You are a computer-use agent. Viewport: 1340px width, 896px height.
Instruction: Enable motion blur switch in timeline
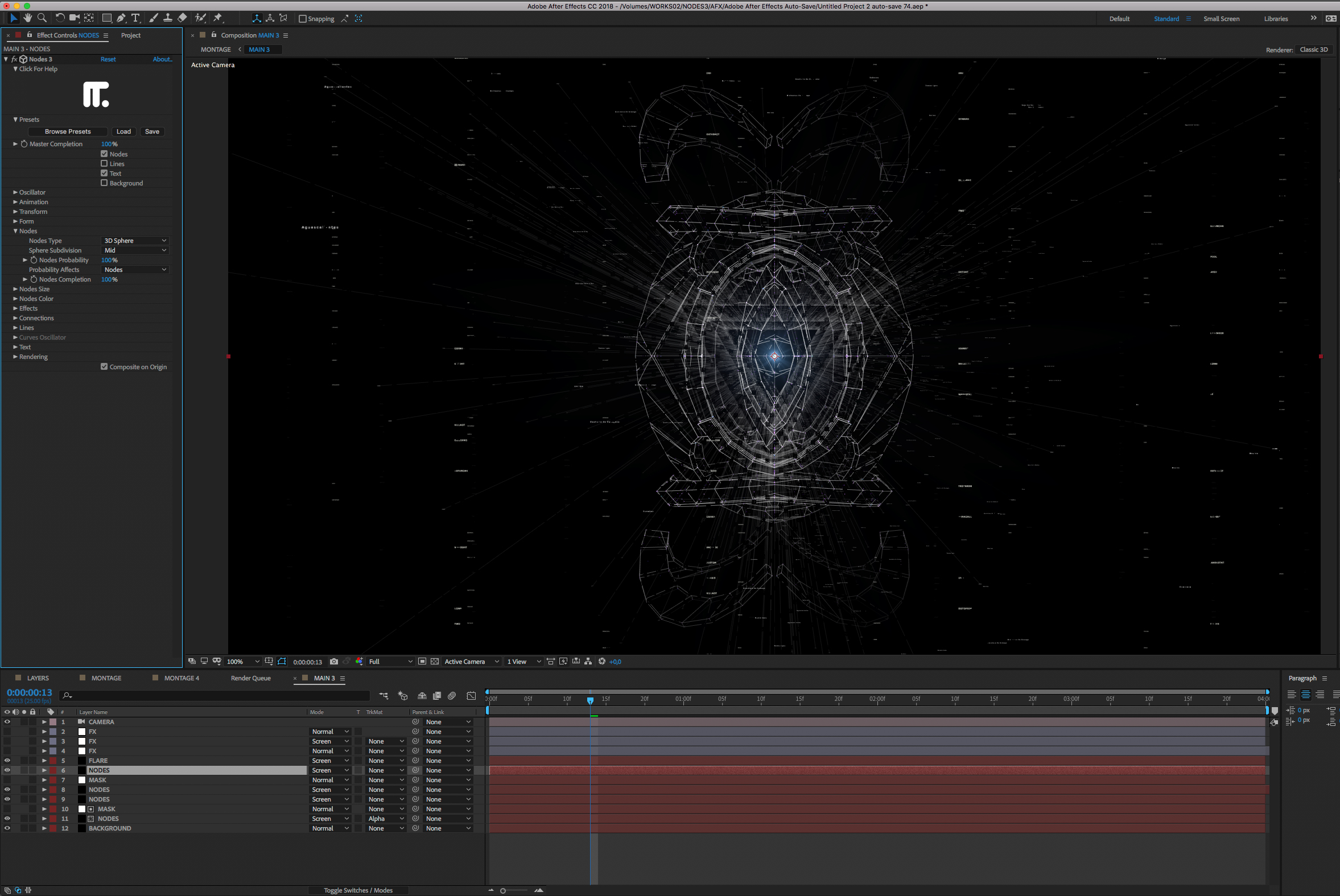[x=452, y=695]
